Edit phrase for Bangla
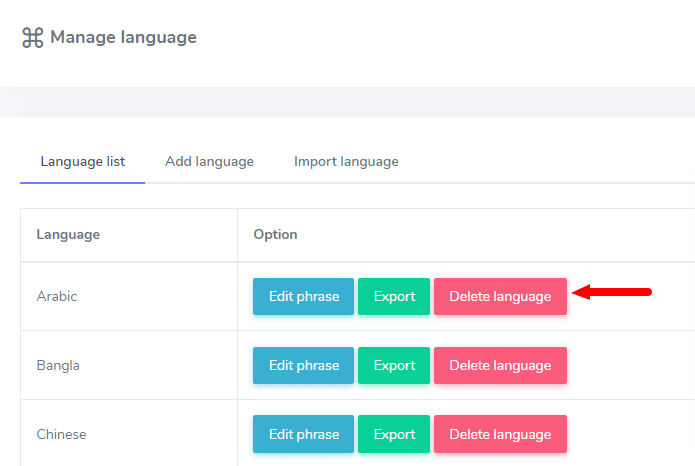The width and height of the screenshot is (695, 466). [303, 365]
